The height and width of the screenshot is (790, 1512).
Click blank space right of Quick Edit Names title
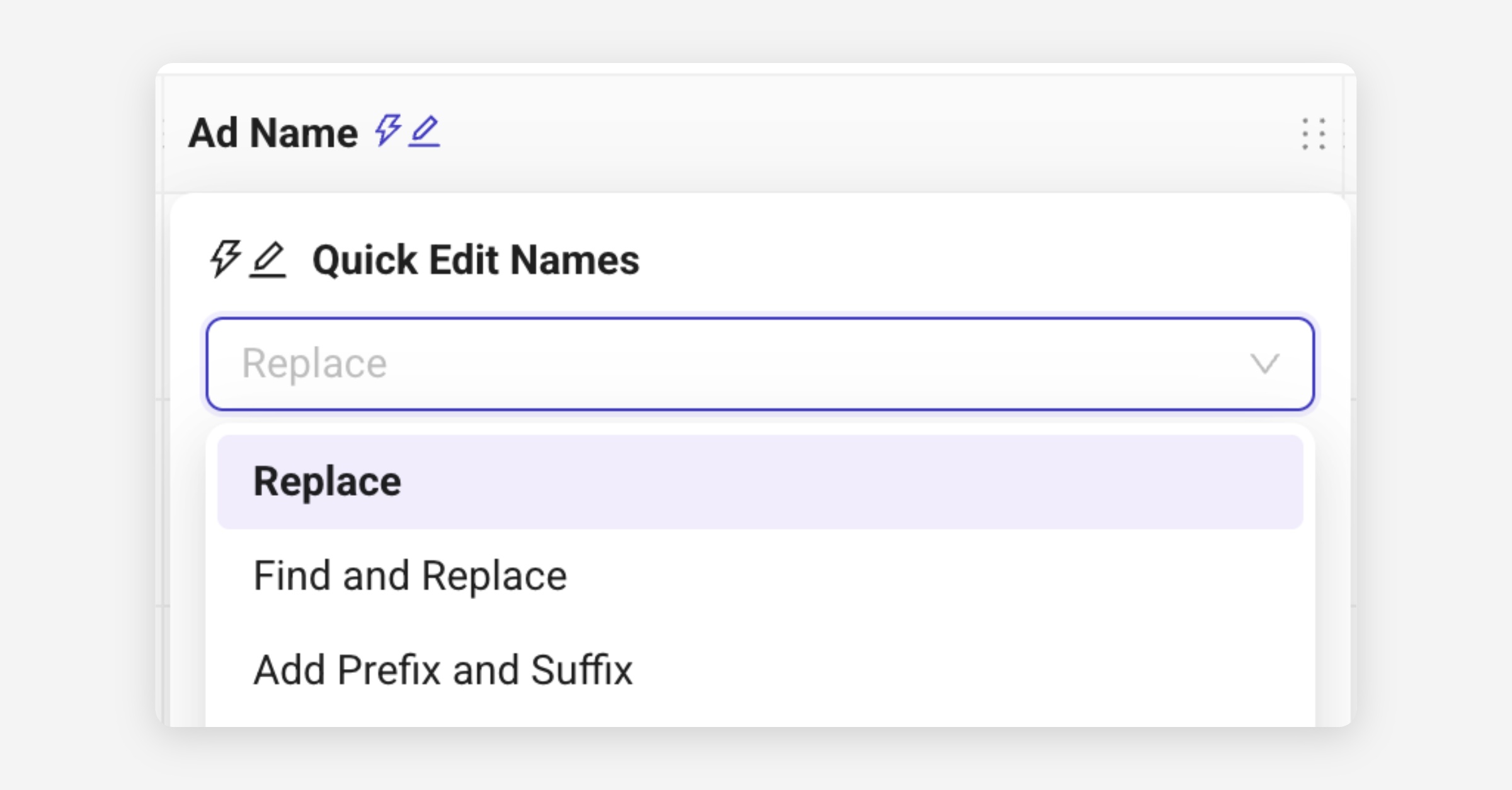pyautogui.click(x=976, y=260)
